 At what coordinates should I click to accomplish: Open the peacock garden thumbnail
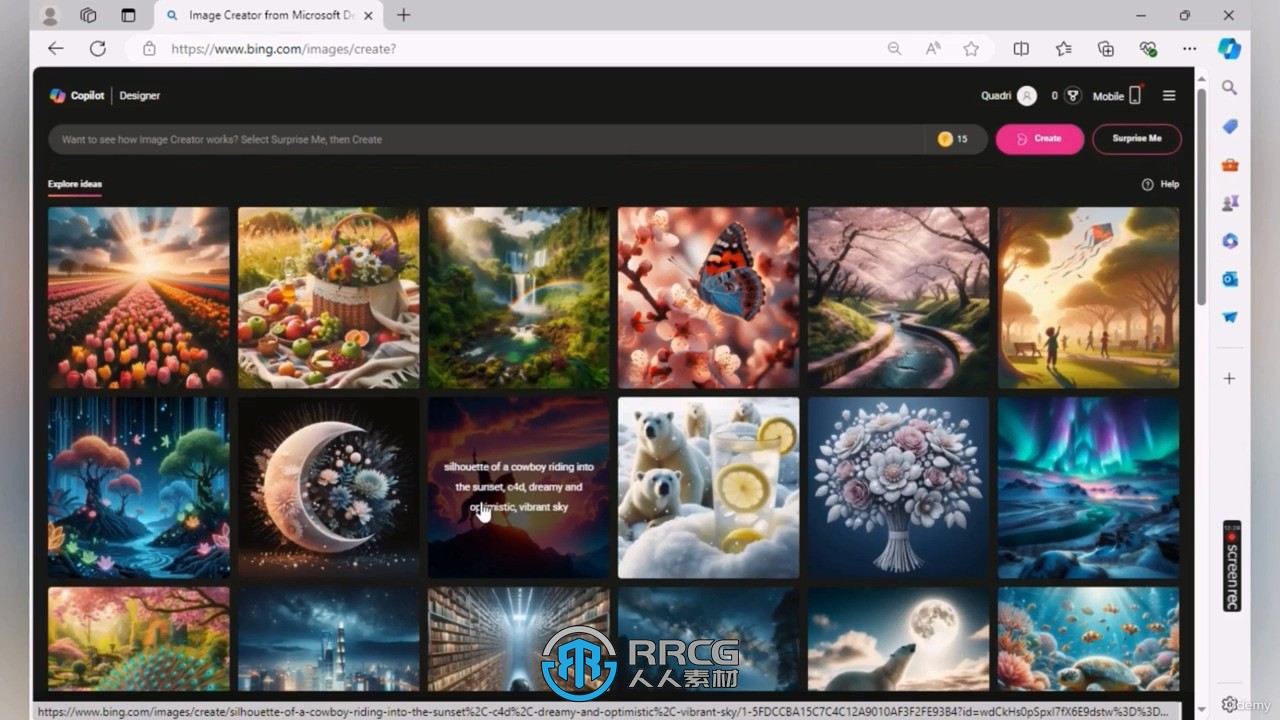tap(138, 639)
